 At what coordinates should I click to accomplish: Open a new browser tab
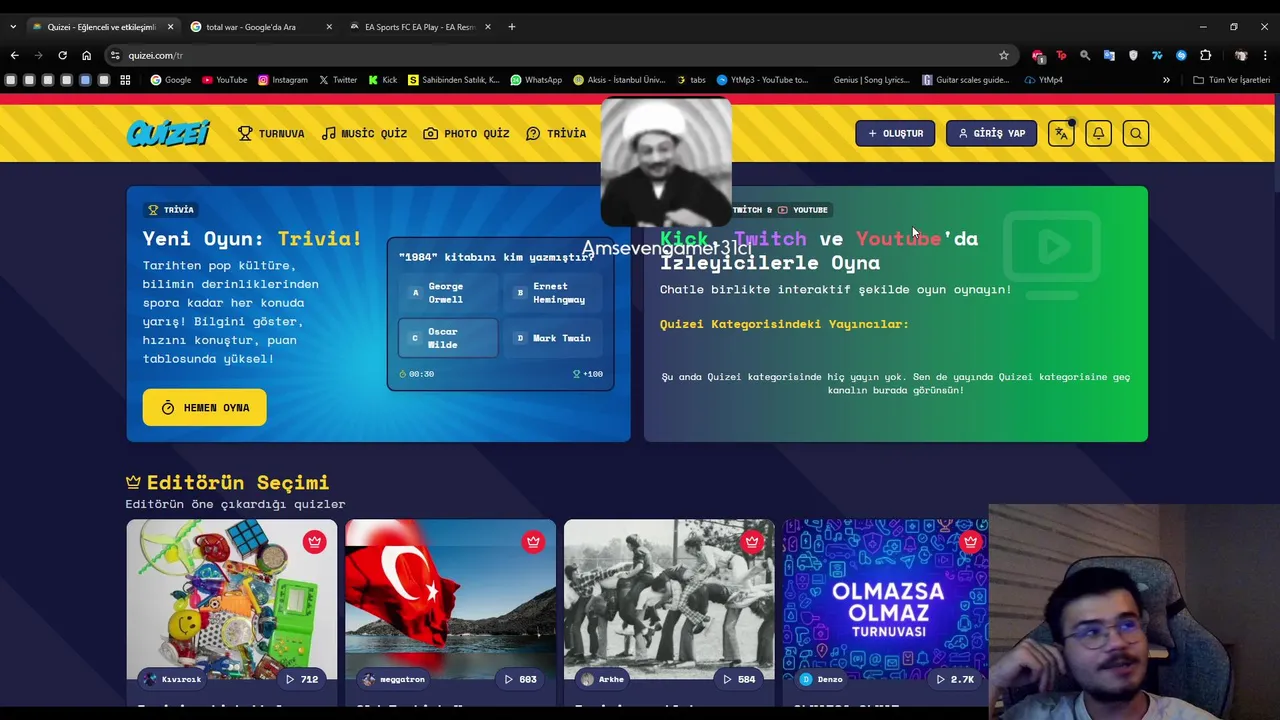tap(512, 27)
